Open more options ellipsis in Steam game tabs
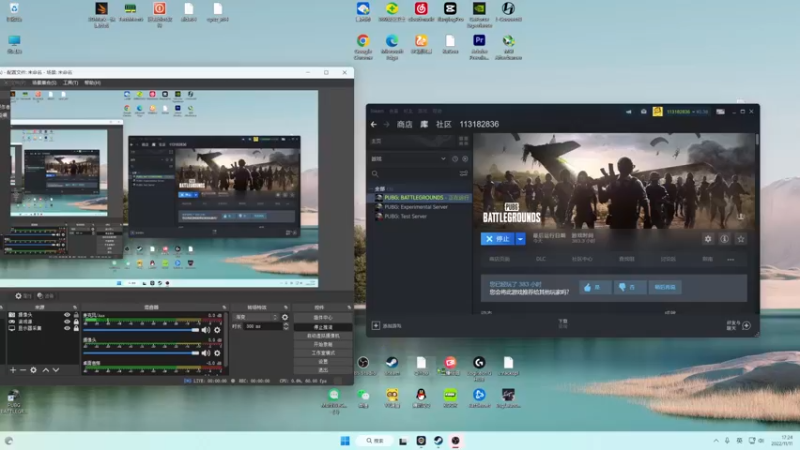Viewport: 800px width, 450px height. [x=731, y=259]
